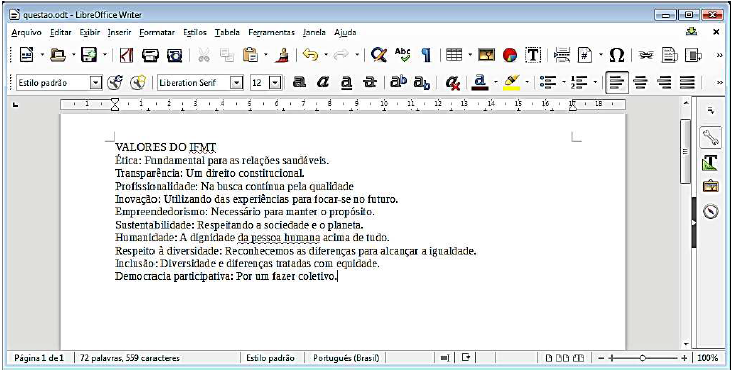
Task: Click the 100% zoom level indicator
Action: coord(708,358)
